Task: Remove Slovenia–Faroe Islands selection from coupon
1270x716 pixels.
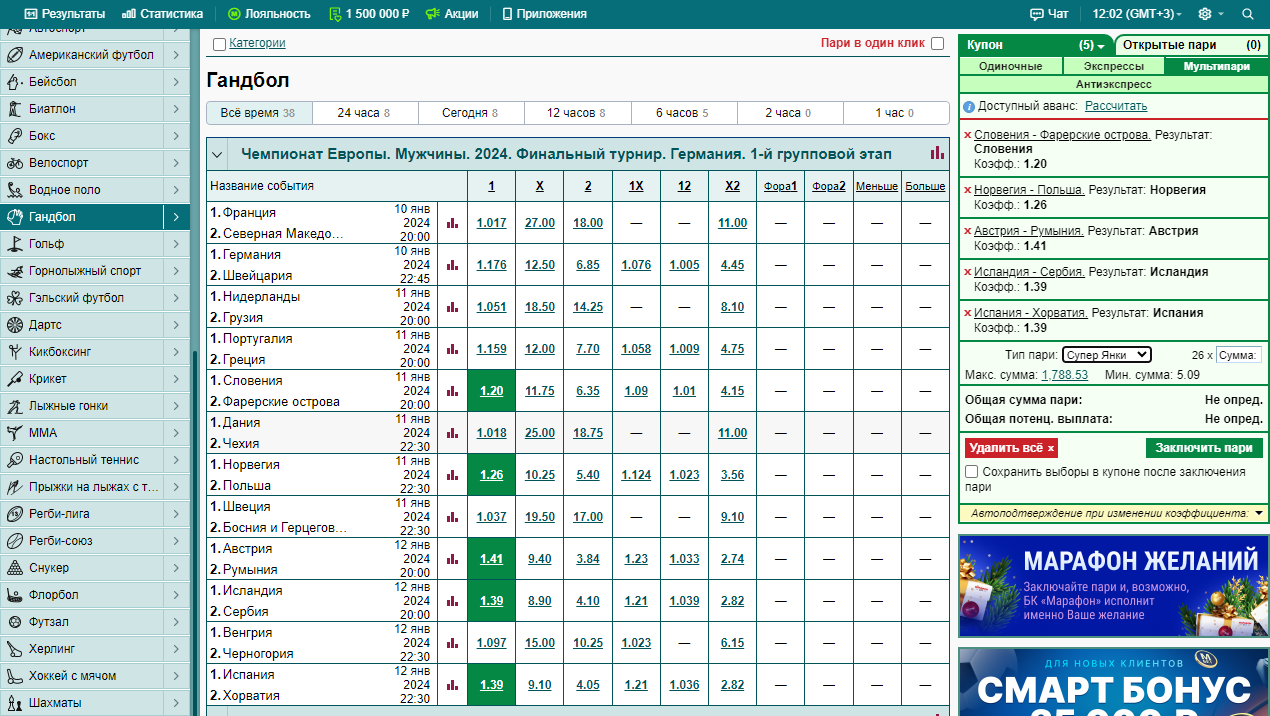Action: point(967,135)
